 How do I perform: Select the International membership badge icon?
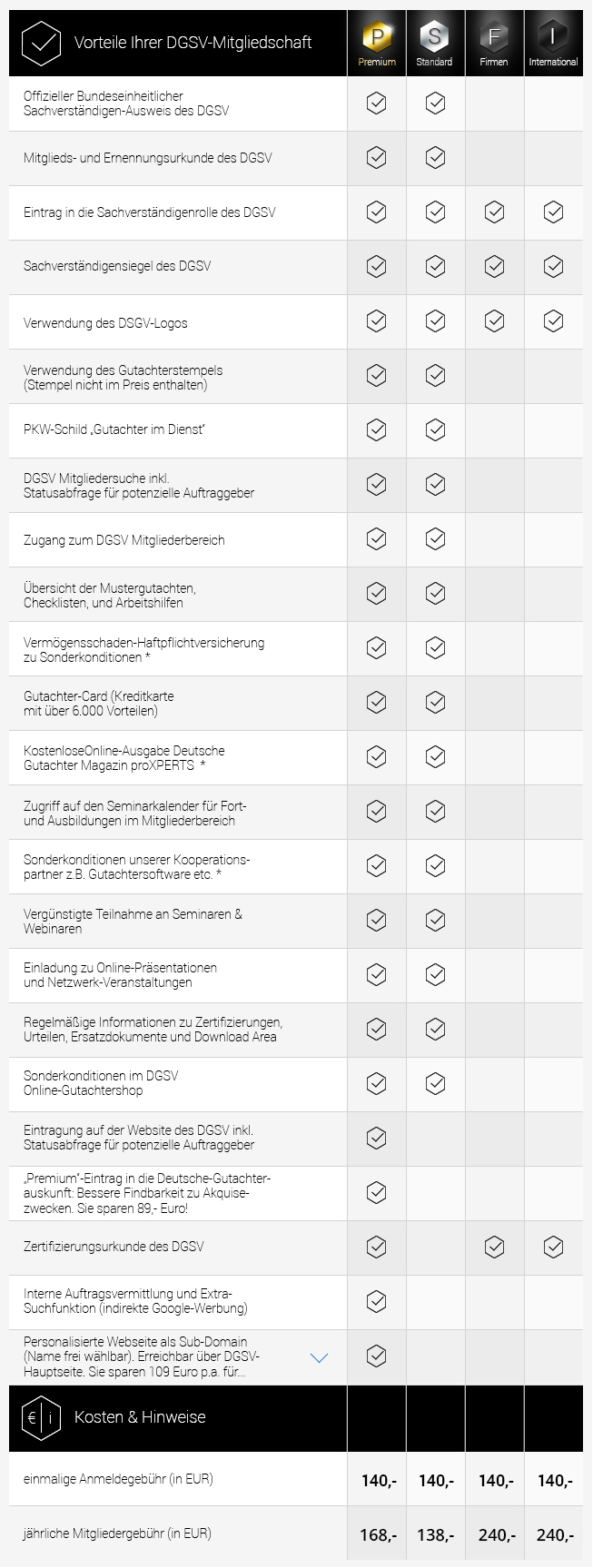pyautogui.click(x=553, y=36)
